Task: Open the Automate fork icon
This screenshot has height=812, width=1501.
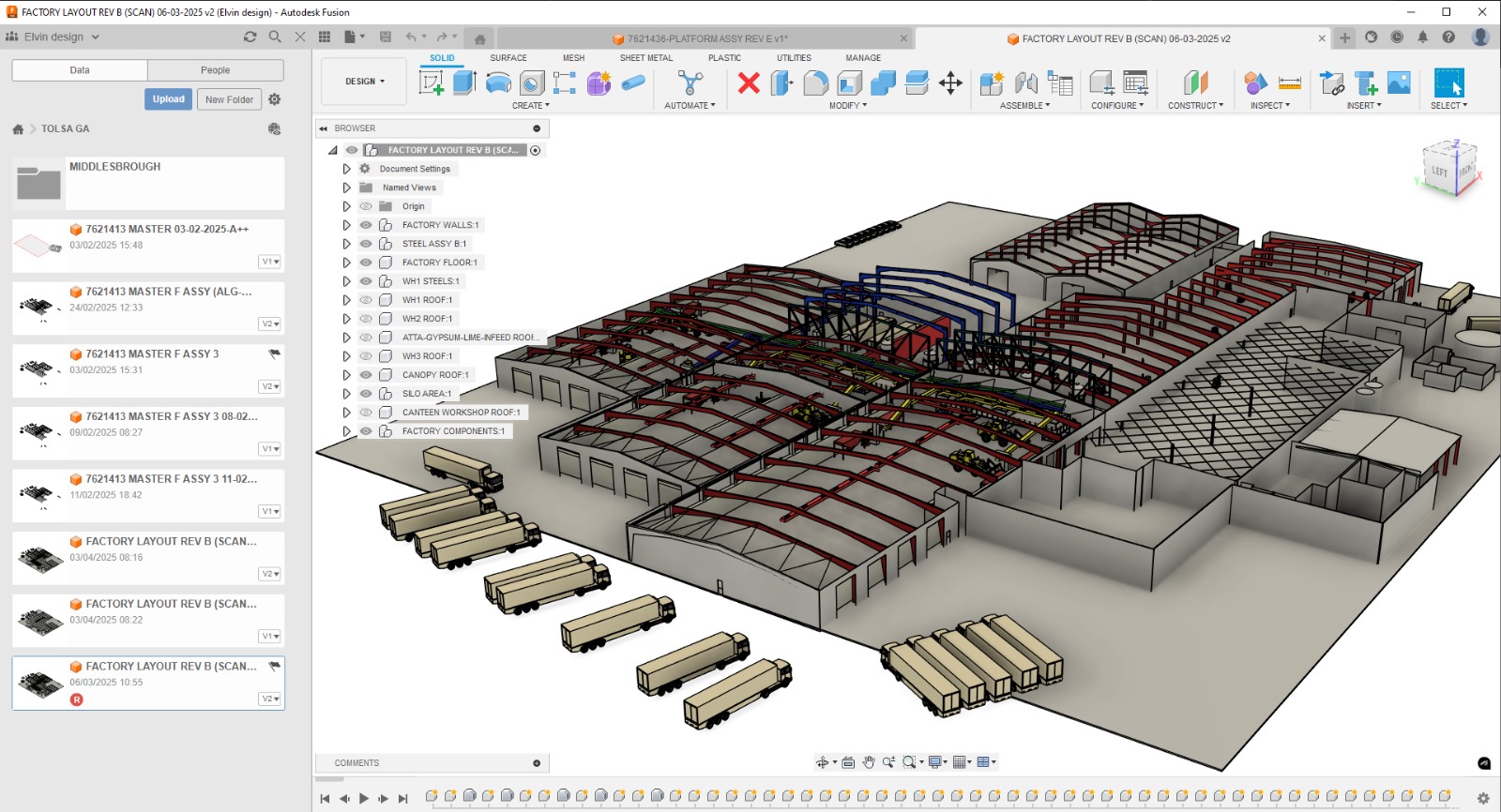Action: 690,83
